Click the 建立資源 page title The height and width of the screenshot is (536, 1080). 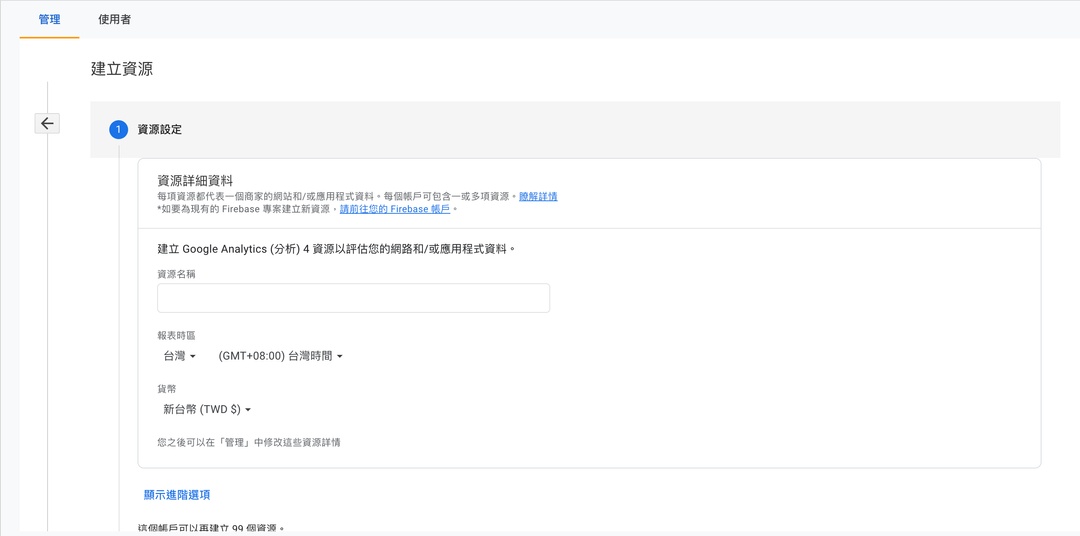pyautogui.click(x=122, y=69)
